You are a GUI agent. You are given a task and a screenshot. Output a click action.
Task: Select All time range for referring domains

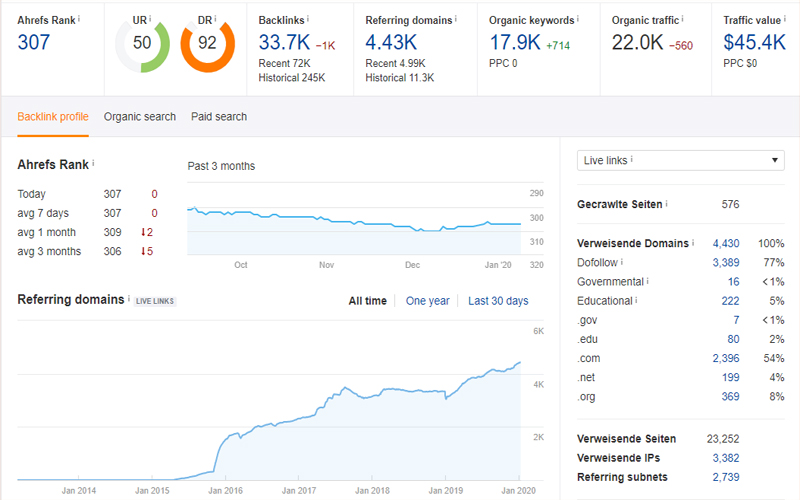pos(367,301)
